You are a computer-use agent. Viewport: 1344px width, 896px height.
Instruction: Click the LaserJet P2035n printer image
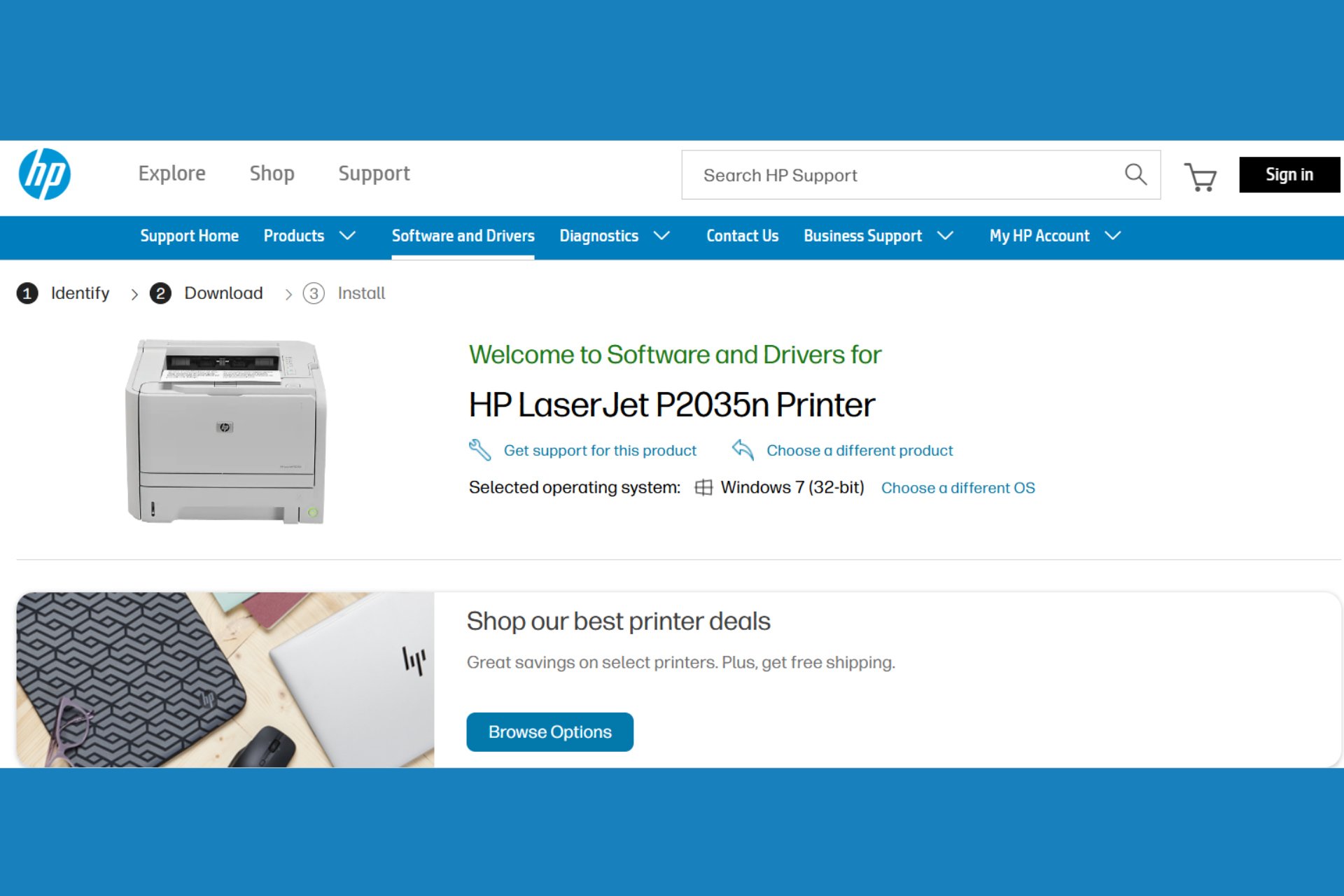coord(225,431)
